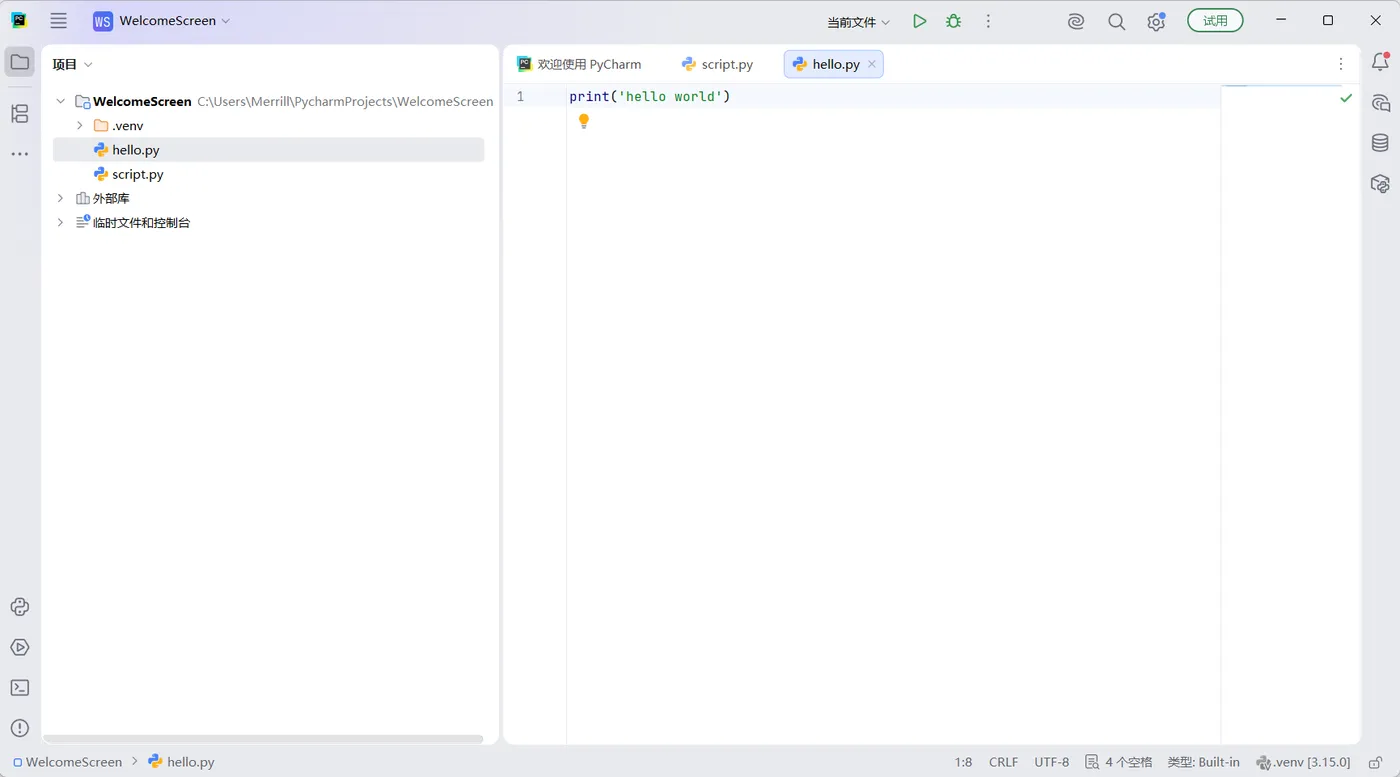Open editor tabs options menu
The height and width of the screenshot is (777, 1400).
pos(1341,64)
